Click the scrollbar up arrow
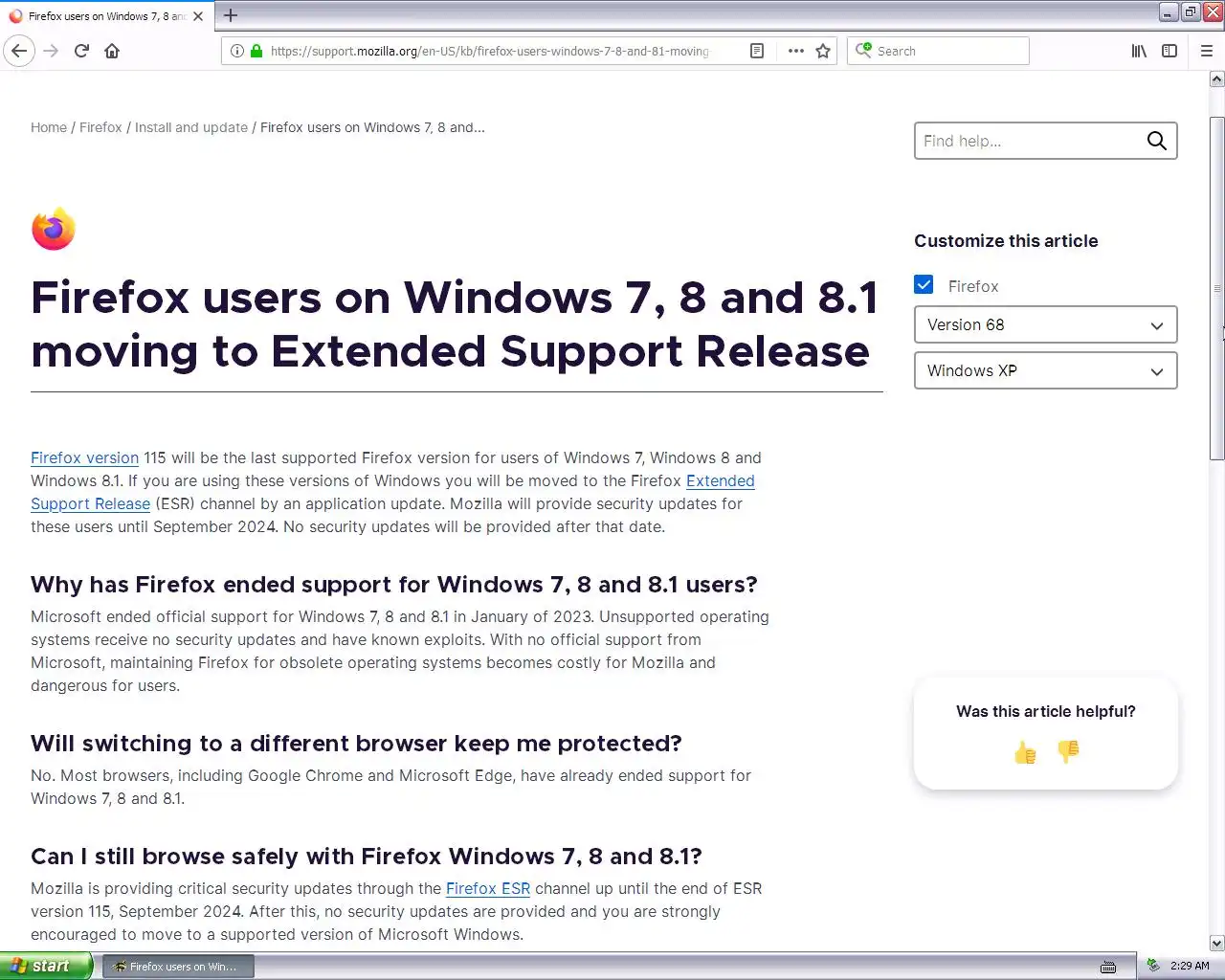Screen dimensions: 1225x980 1216,79
